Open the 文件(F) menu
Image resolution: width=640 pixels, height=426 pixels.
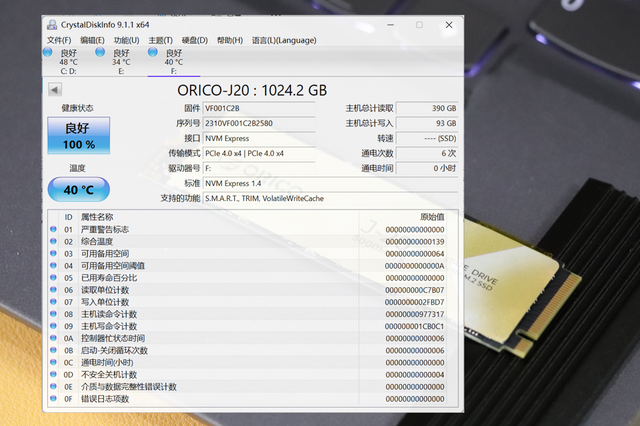point(59,40)
